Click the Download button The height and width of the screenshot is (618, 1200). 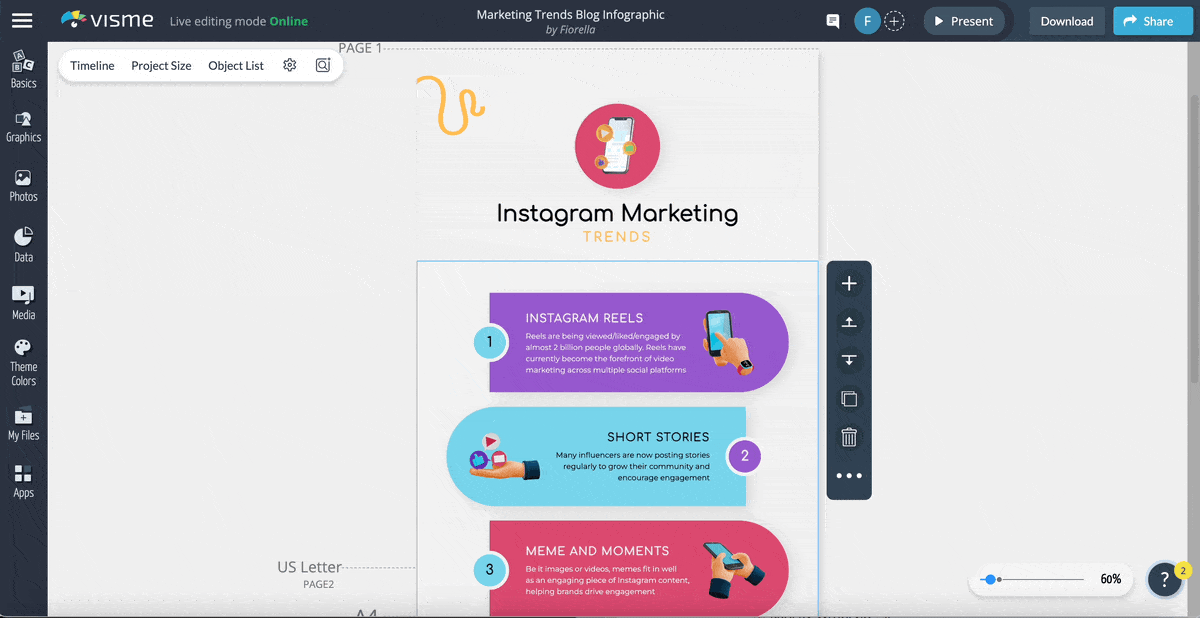(x=1066, y=21)
